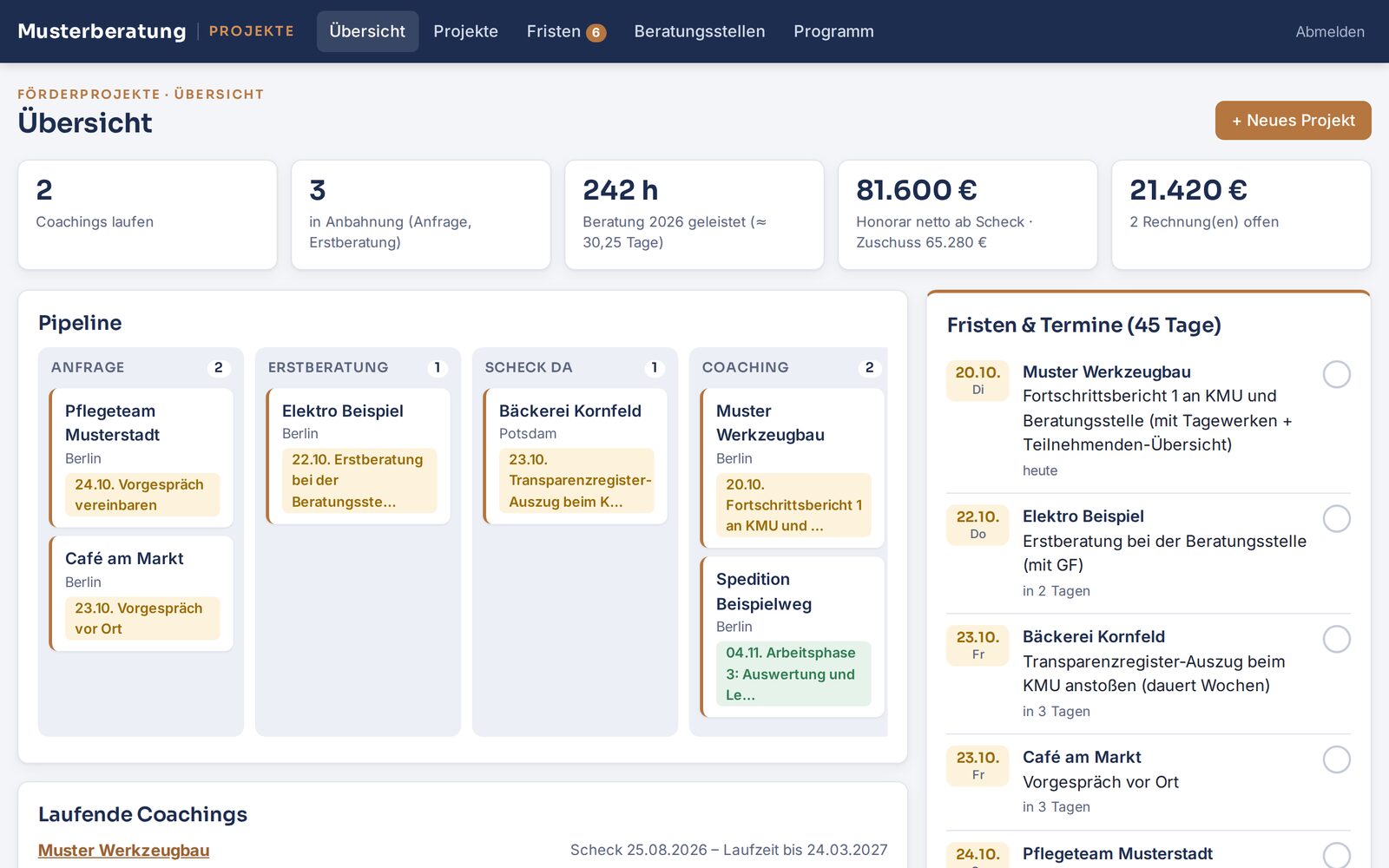1389x868 pixels.
Task: Open the Übersicht nav tab
Action: pos(367,31)
